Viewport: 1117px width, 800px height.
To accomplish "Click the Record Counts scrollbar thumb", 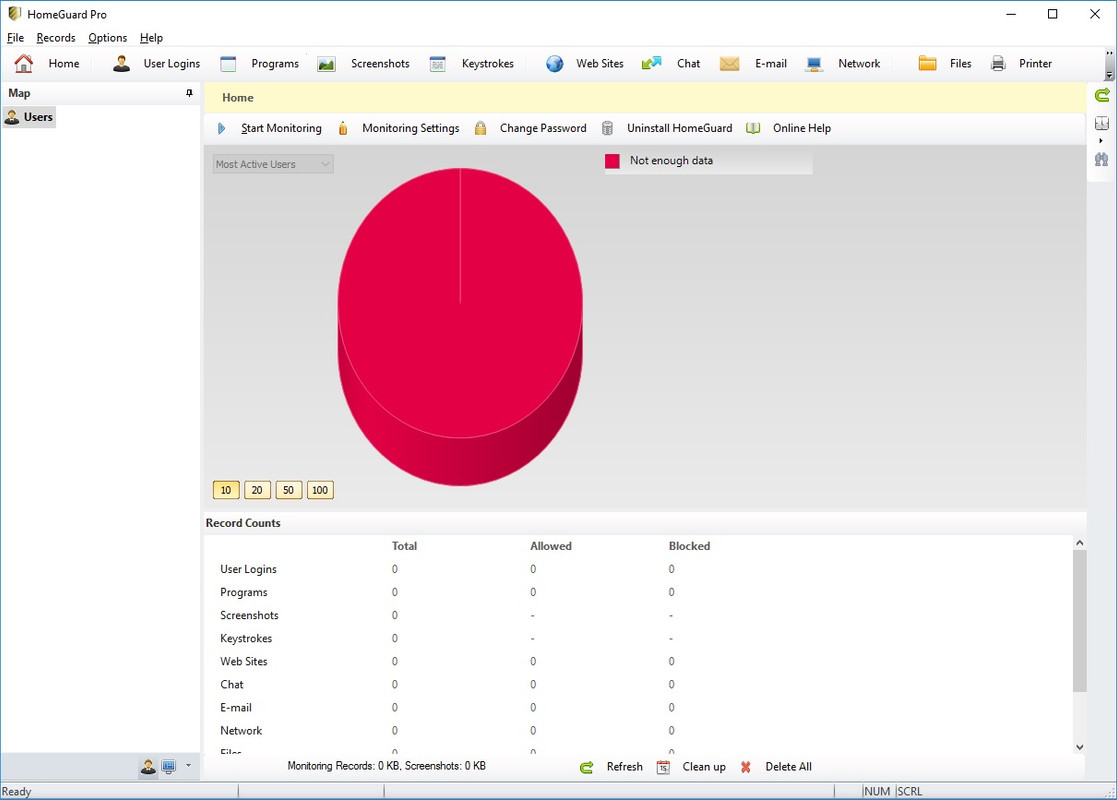I will tap(1079, 620).
